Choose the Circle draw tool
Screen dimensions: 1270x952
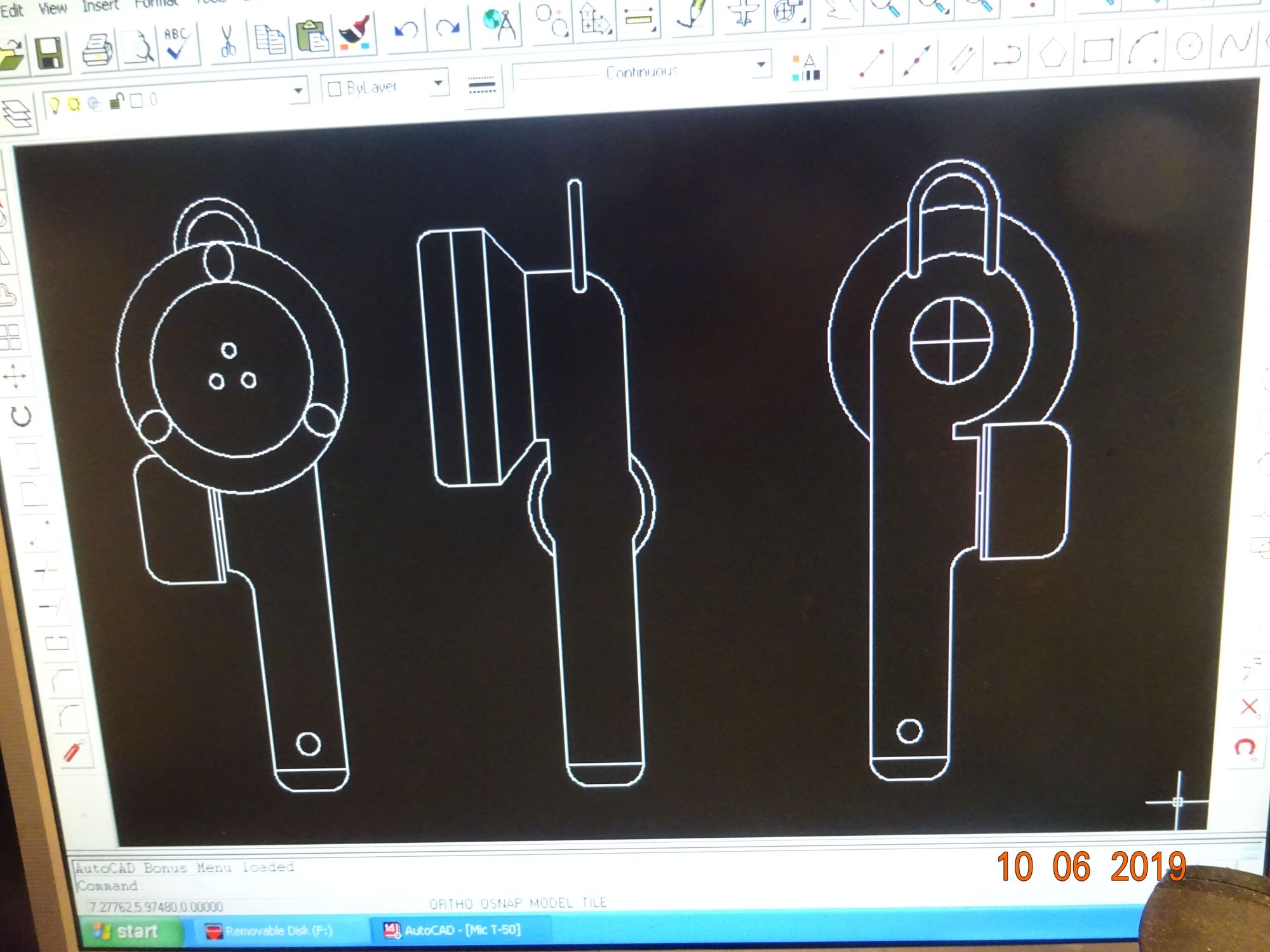click(1188, 46)
